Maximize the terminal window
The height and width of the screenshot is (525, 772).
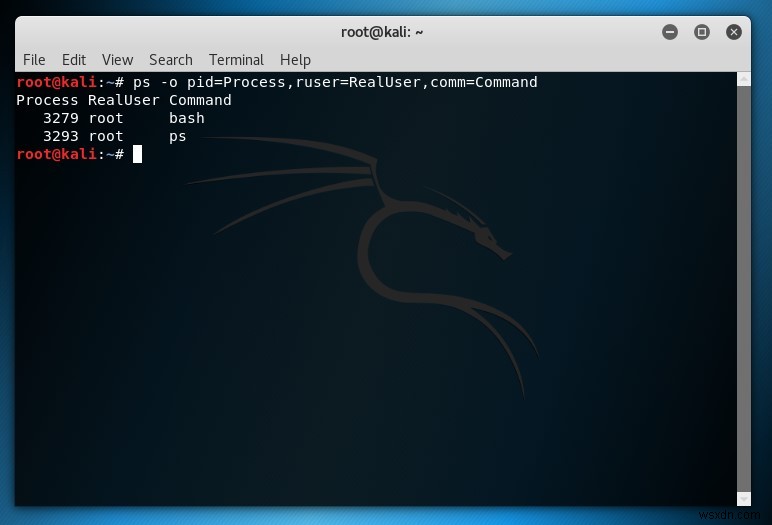pyautogui.click(x=702, y=33)
